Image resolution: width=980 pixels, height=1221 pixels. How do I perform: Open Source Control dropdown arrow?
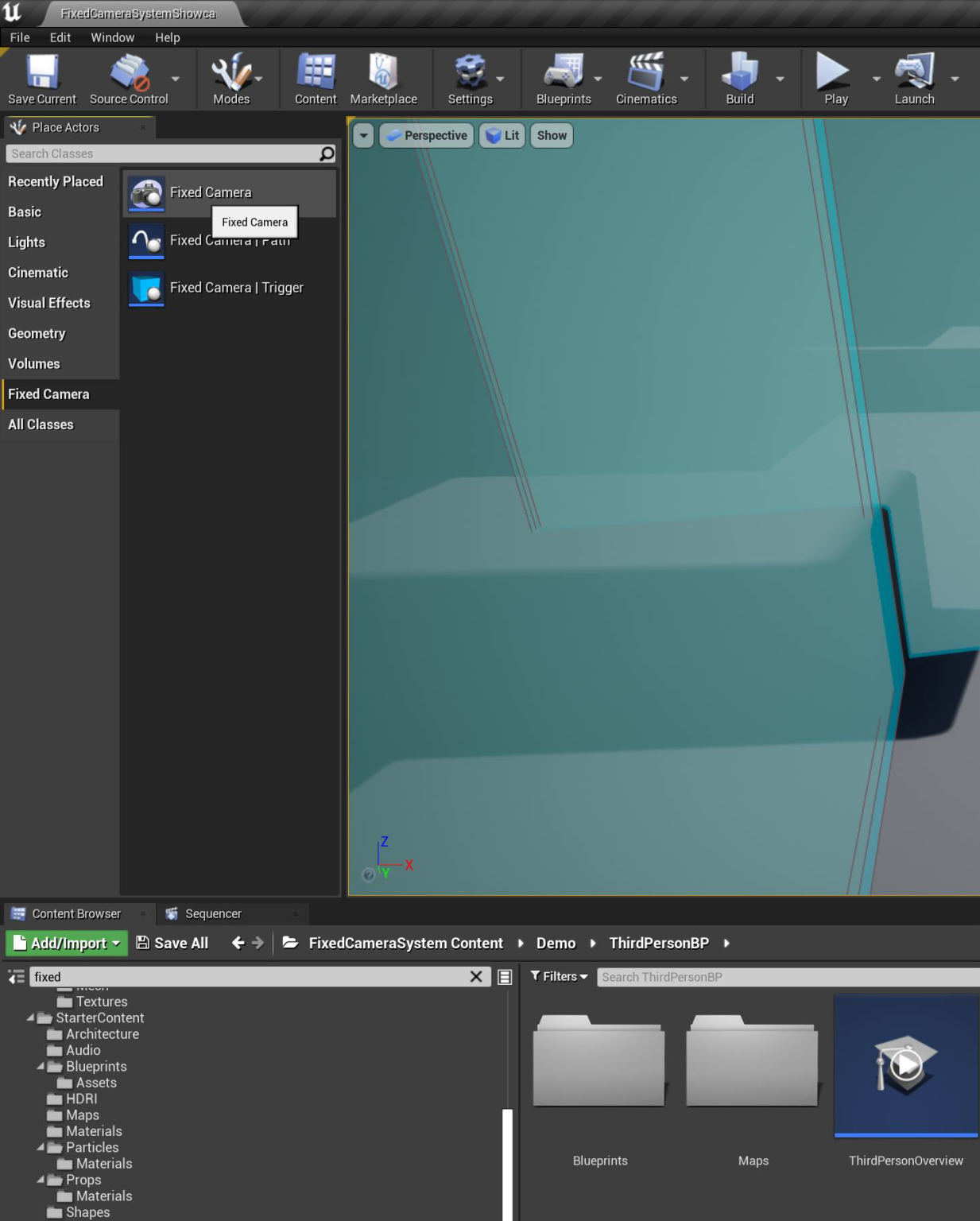176,79
